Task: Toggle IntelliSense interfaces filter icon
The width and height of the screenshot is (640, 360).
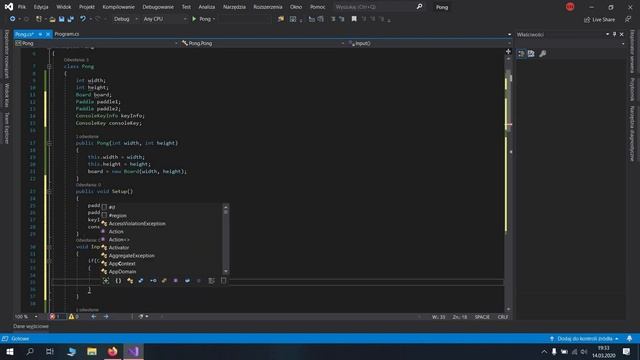Action: 153,280
